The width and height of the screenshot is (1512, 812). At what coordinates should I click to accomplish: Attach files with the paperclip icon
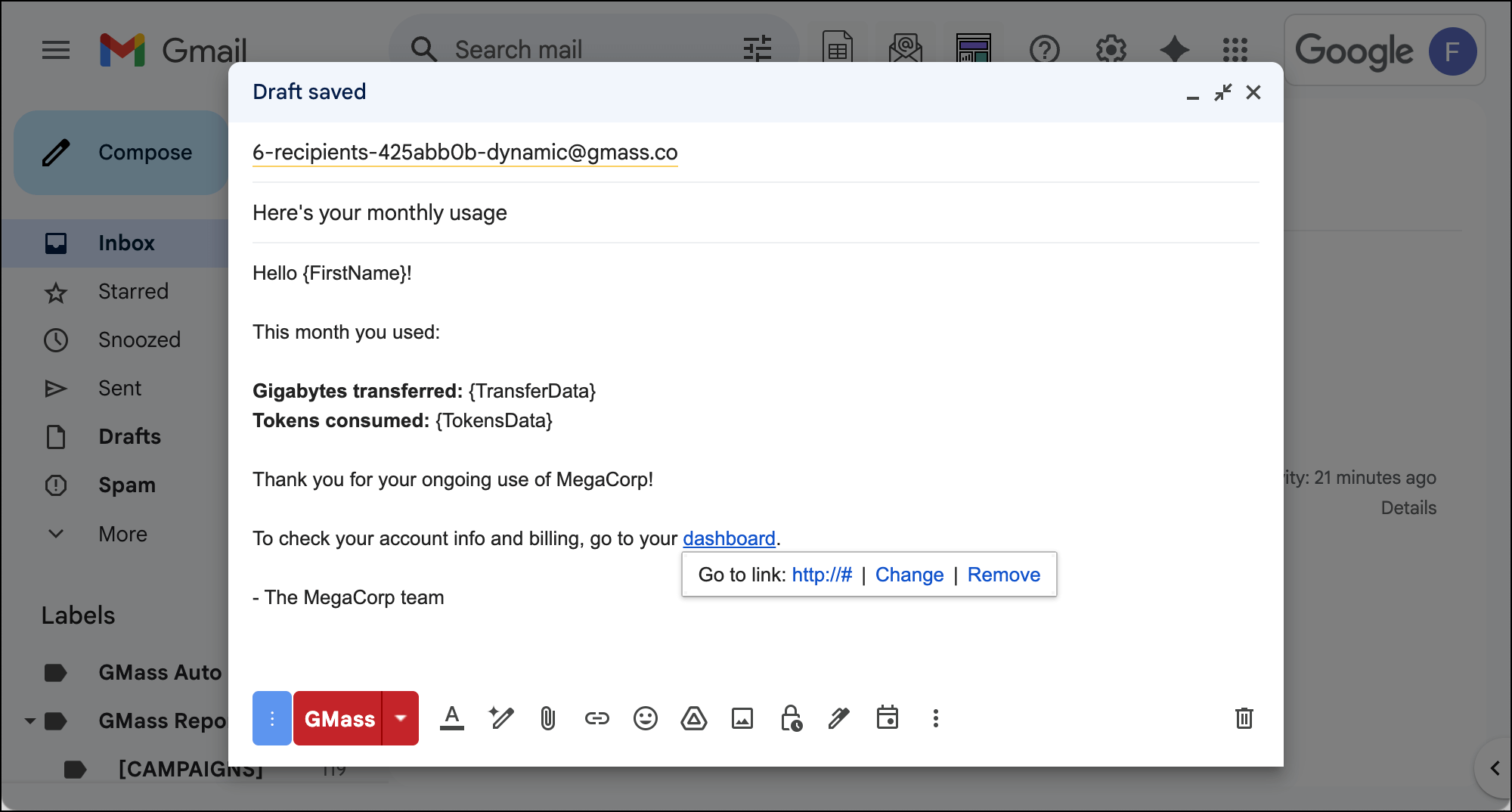(548, 718)
